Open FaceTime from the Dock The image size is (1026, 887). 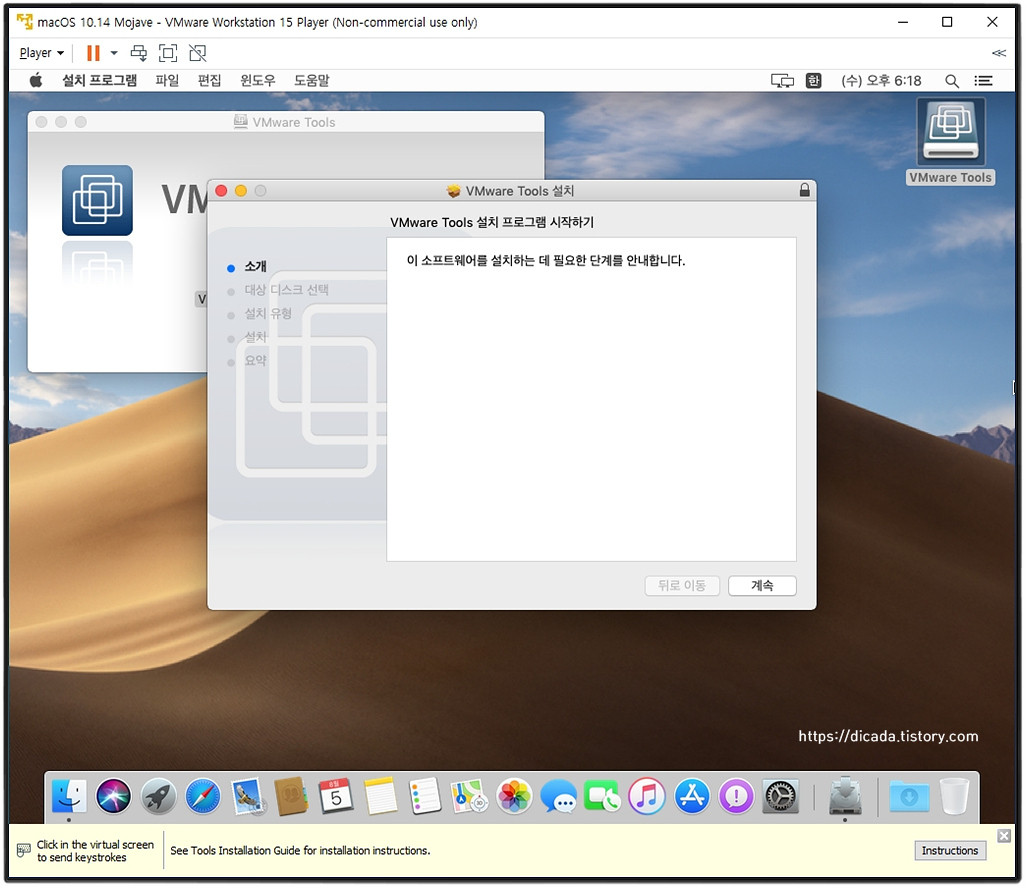pyautogui.click(x=603, y=796)
